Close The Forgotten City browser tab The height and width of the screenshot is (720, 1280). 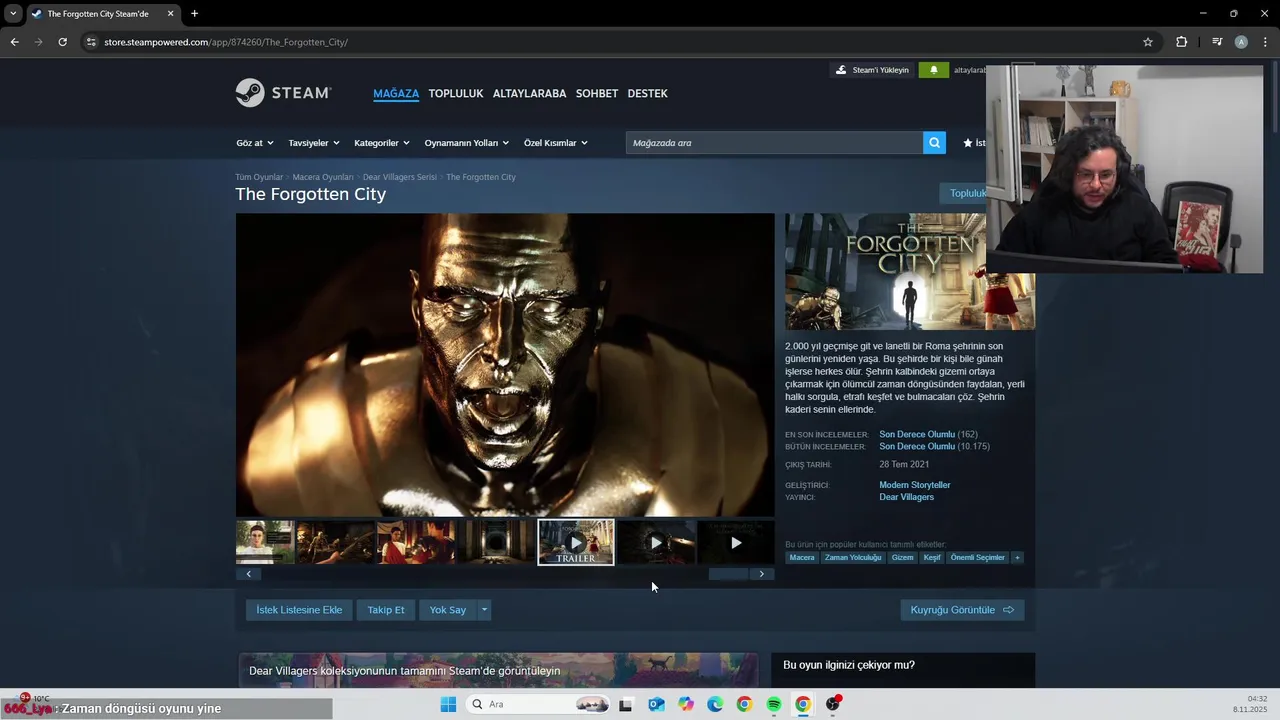pyautogui.click(x=170, y=14)
